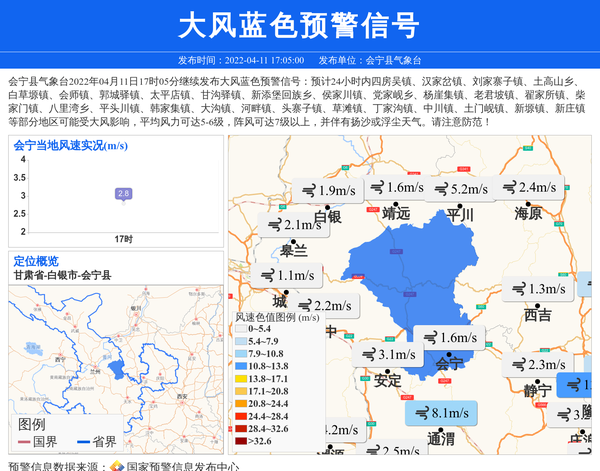
Task: Click the 风速色值图例 (m/s) legend title
Action: pyautogui.click(x=277, y=317)
